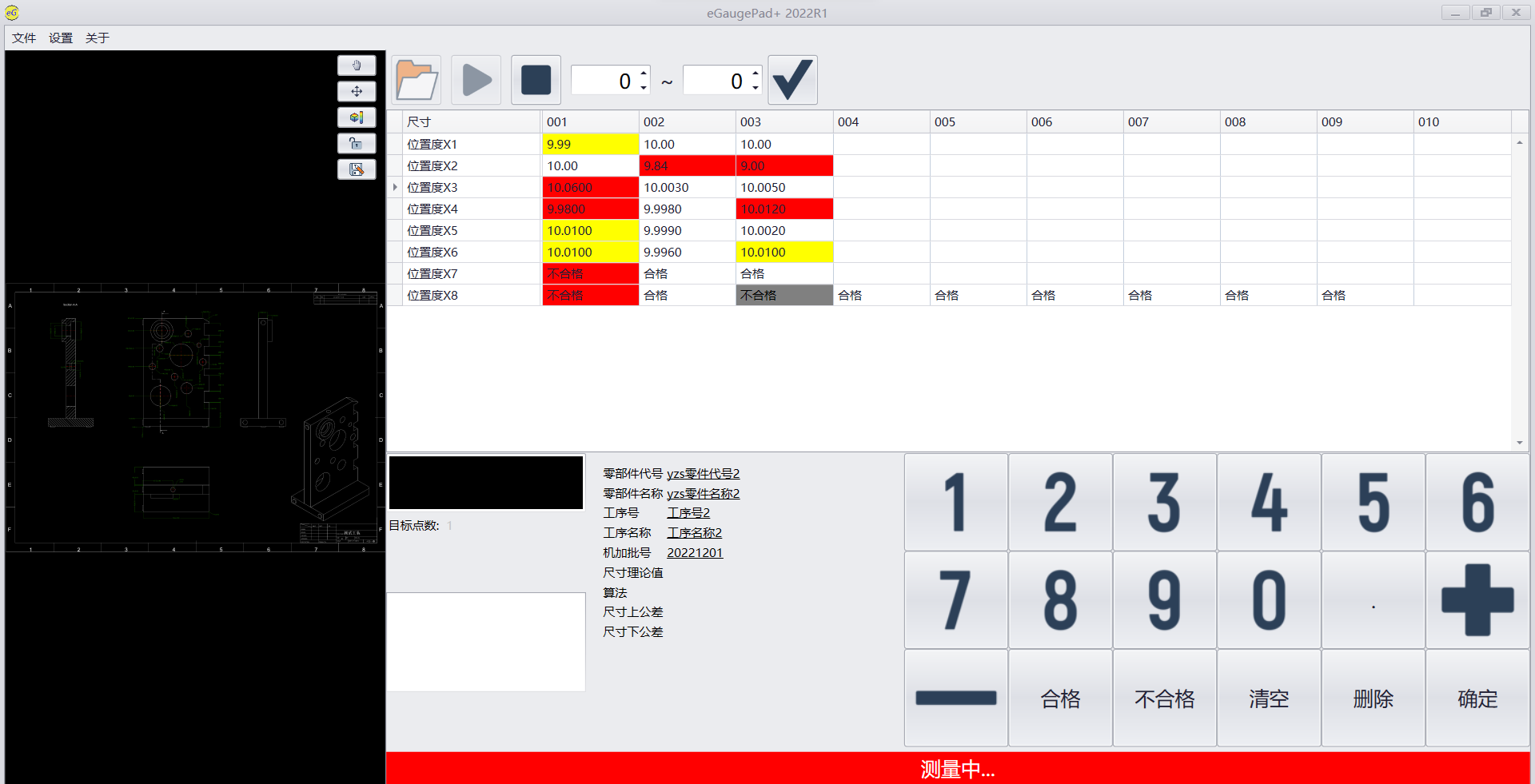Stop measurement with the square stop button

[536, 80]
